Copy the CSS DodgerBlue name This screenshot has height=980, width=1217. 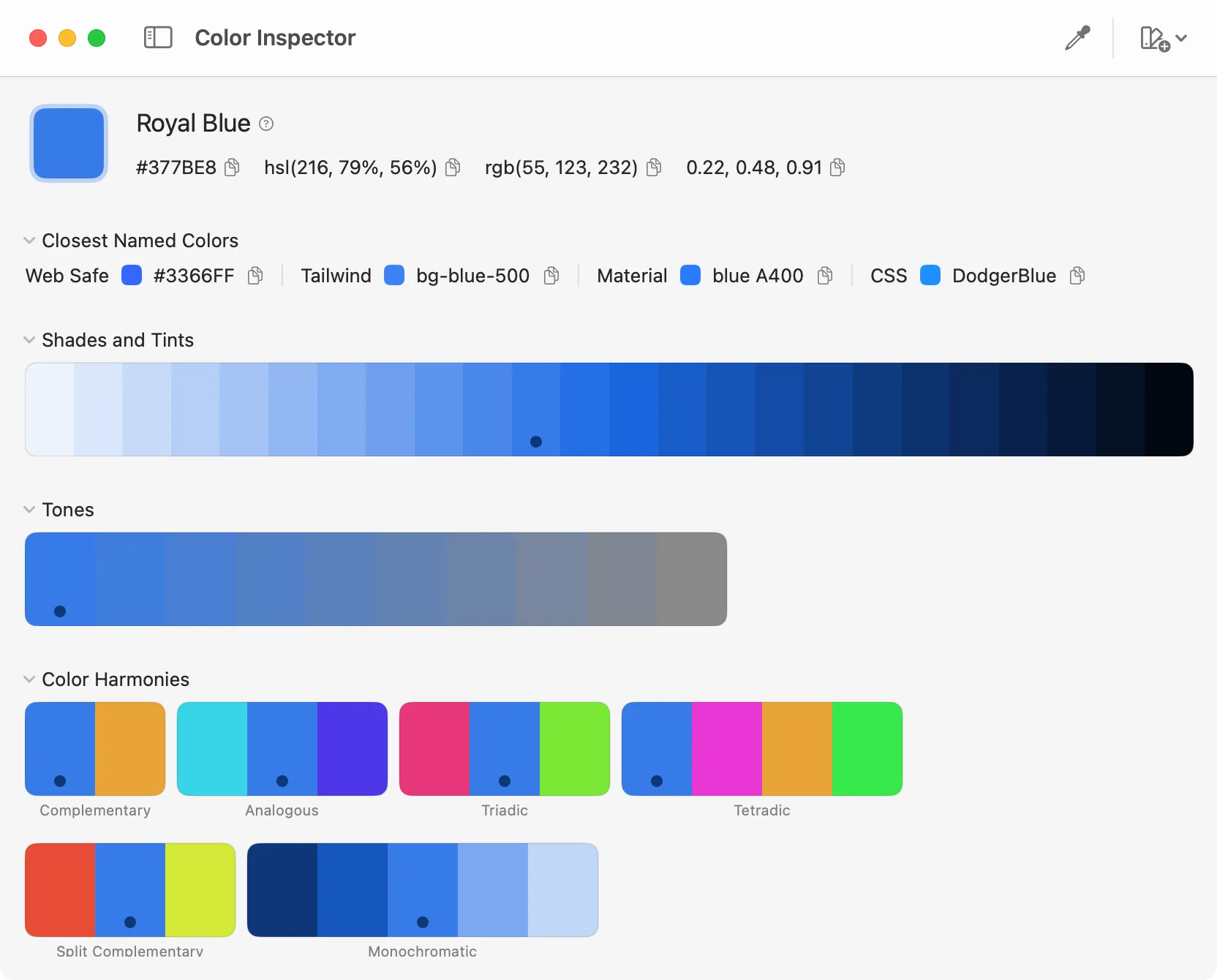click(x=1077, y=276)
